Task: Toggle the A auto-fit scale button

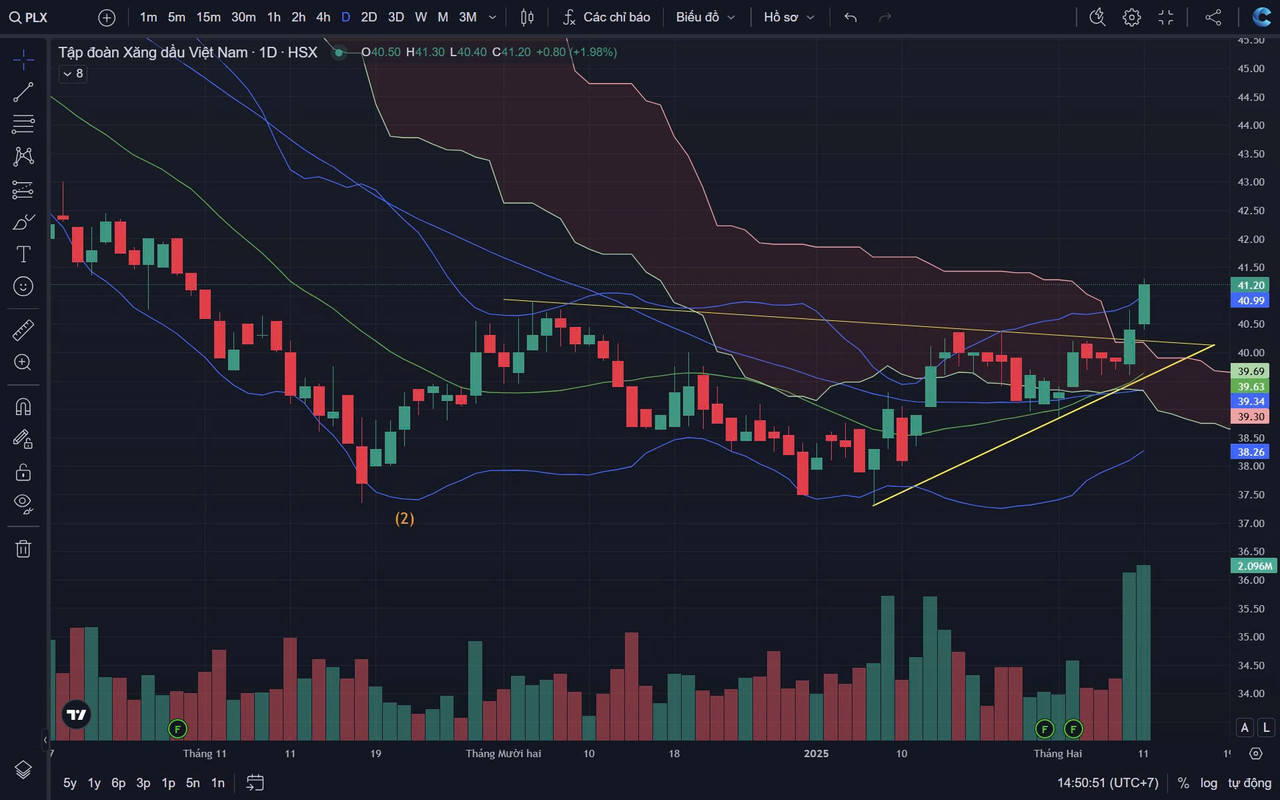Action: pyautogui.click(x=1245, y=727)
